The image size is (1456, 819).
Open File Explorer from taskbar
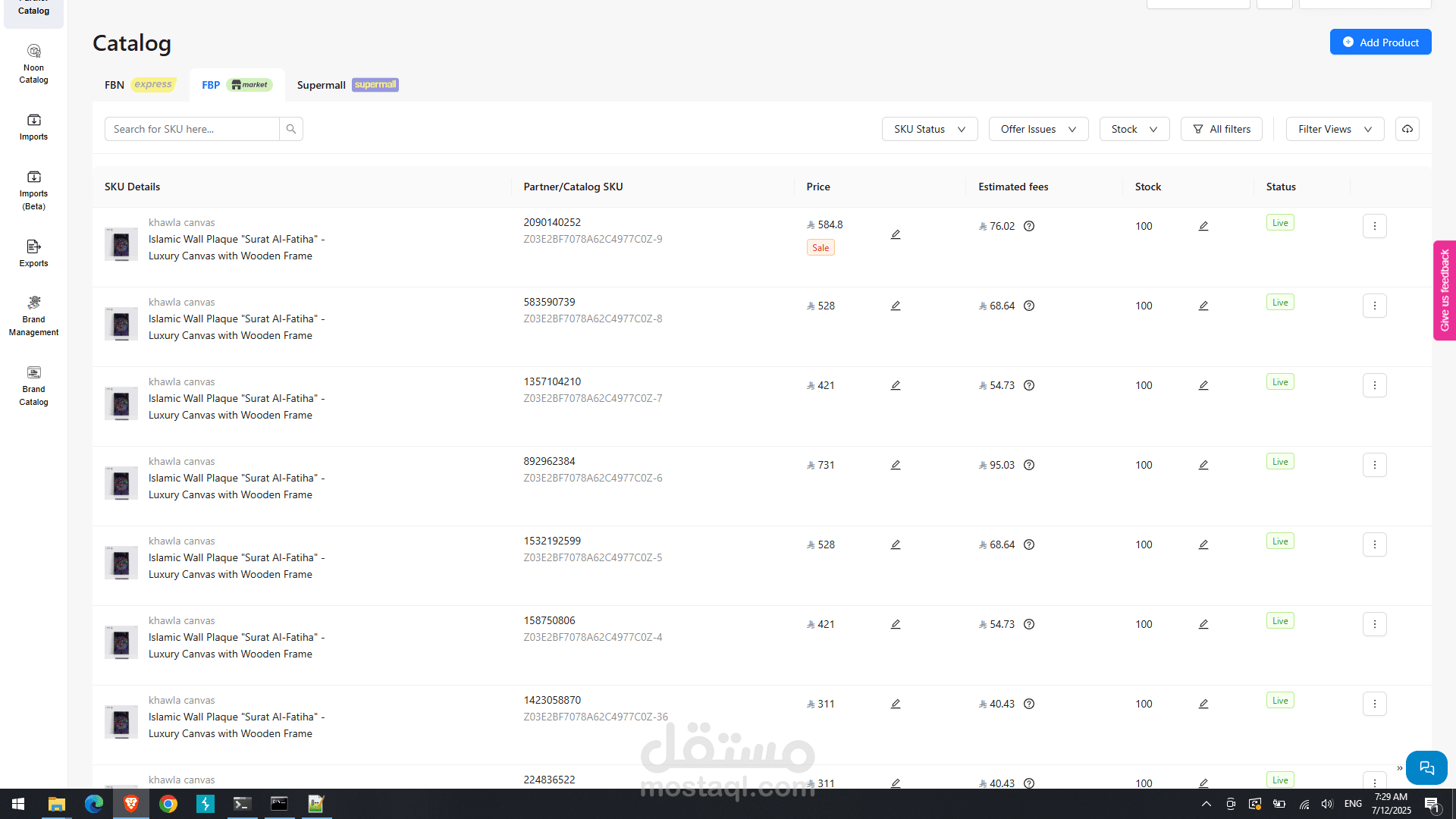click(x=57, y=804)
